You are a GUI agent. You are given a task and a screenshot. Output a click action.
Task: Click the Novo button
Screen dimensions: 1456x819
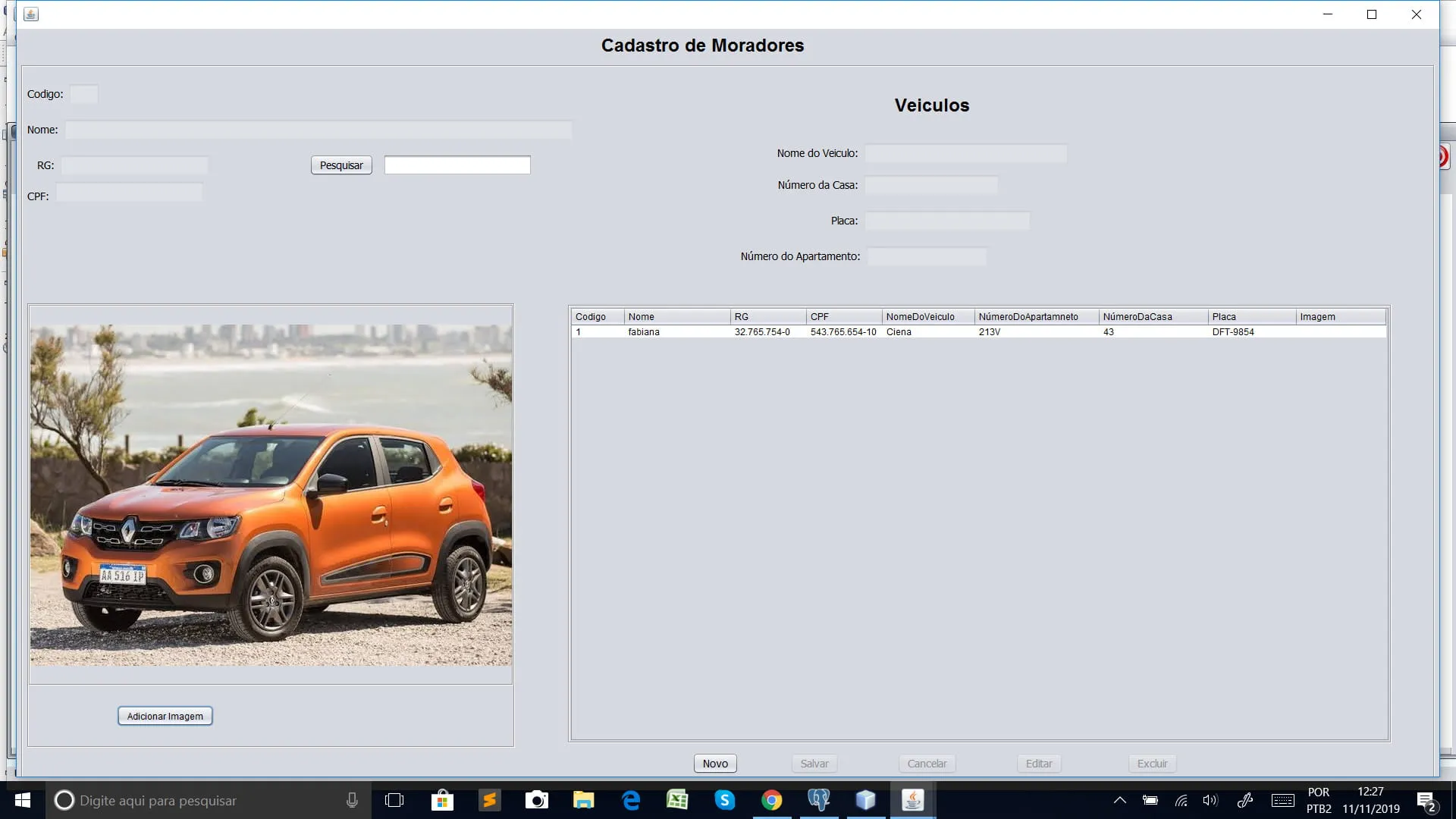(714, 764)
